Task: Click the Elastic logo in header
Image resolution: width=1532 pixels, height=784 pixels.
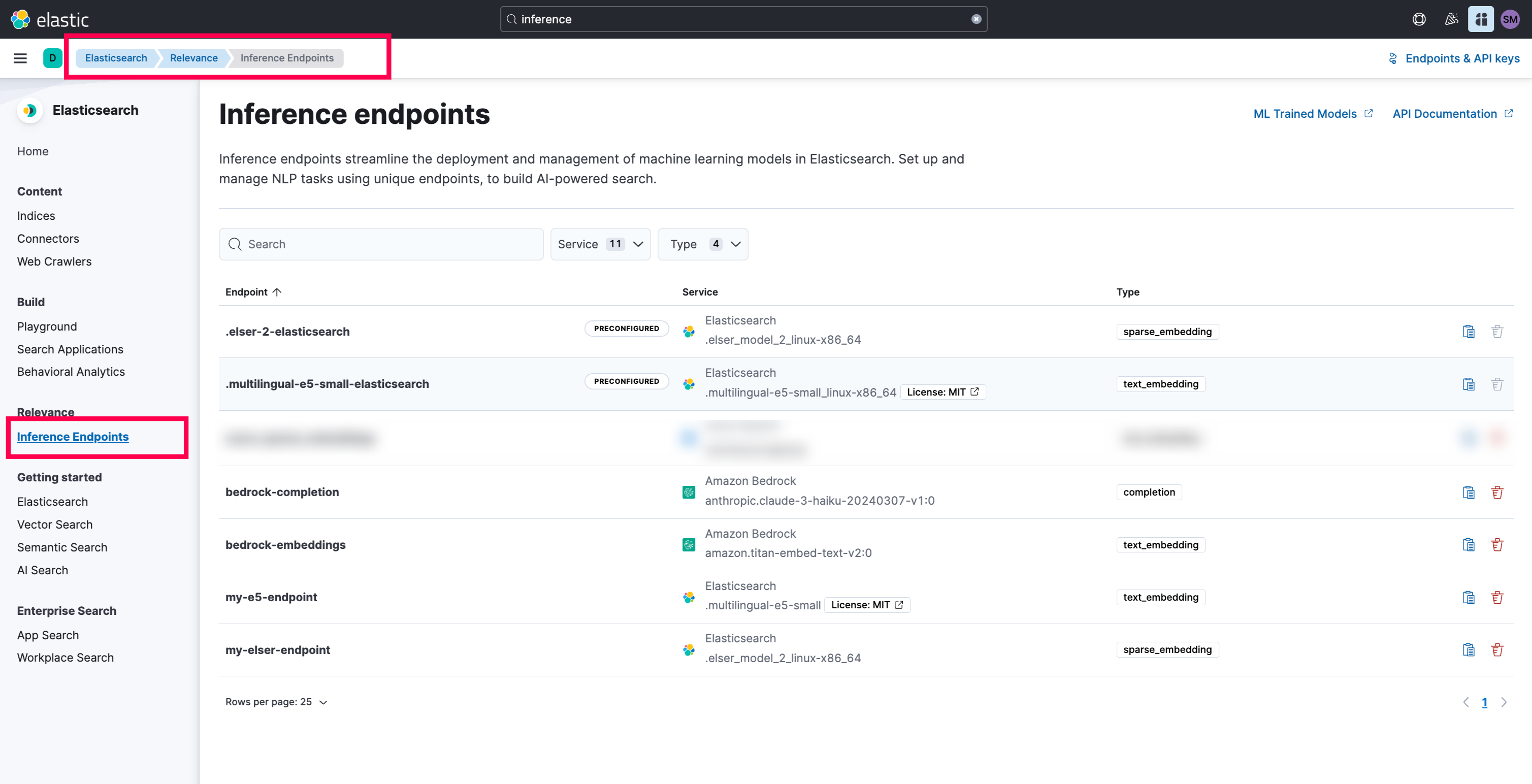Action: 50,19
